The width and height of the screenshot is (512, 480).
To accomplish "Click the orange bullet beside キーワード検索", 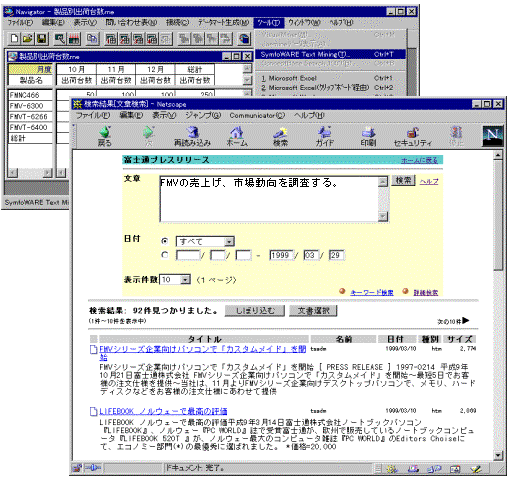I will [342, 291].
